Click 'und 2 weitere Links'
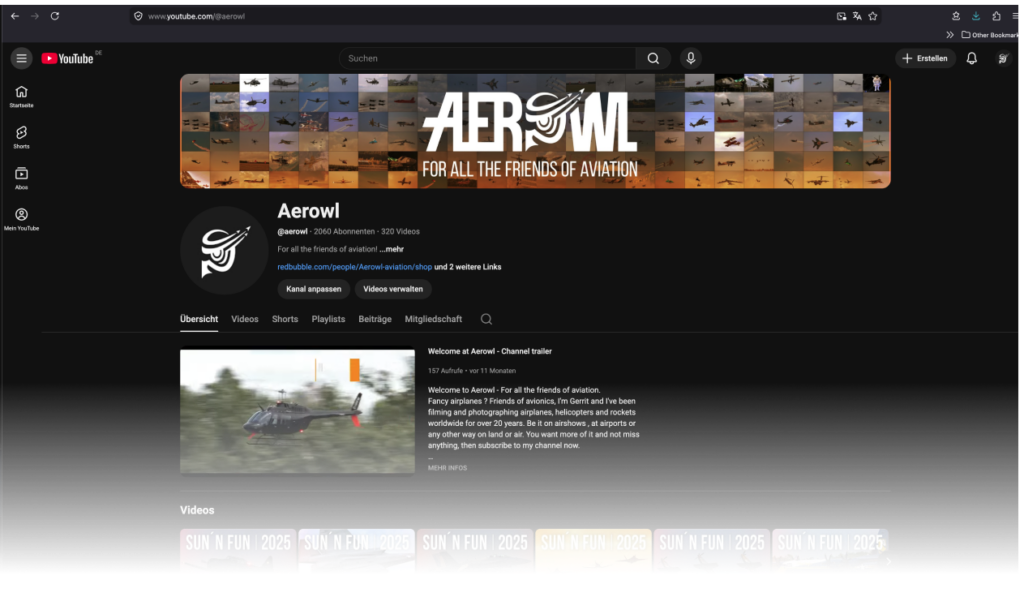 pos(468,266)
